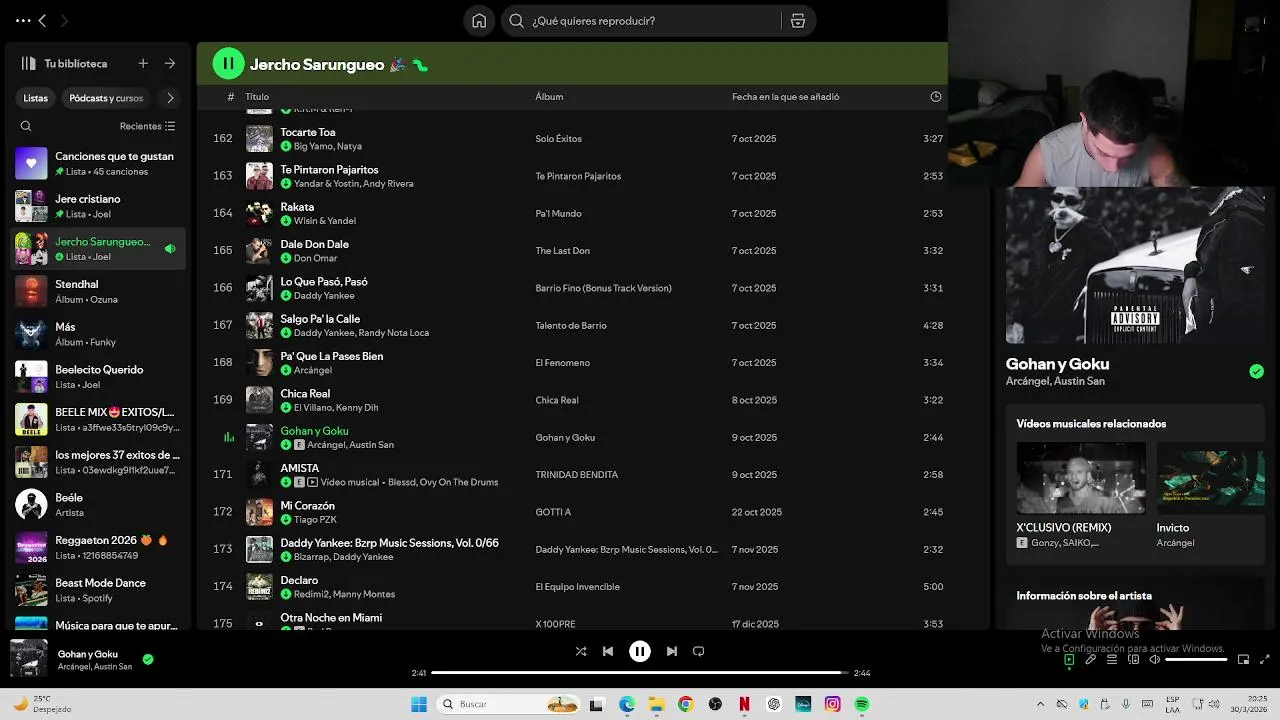The height and width of the screenshot is (720, 1280).
Task: Go forward with the right arrow
Action: [x=64, y=20]
